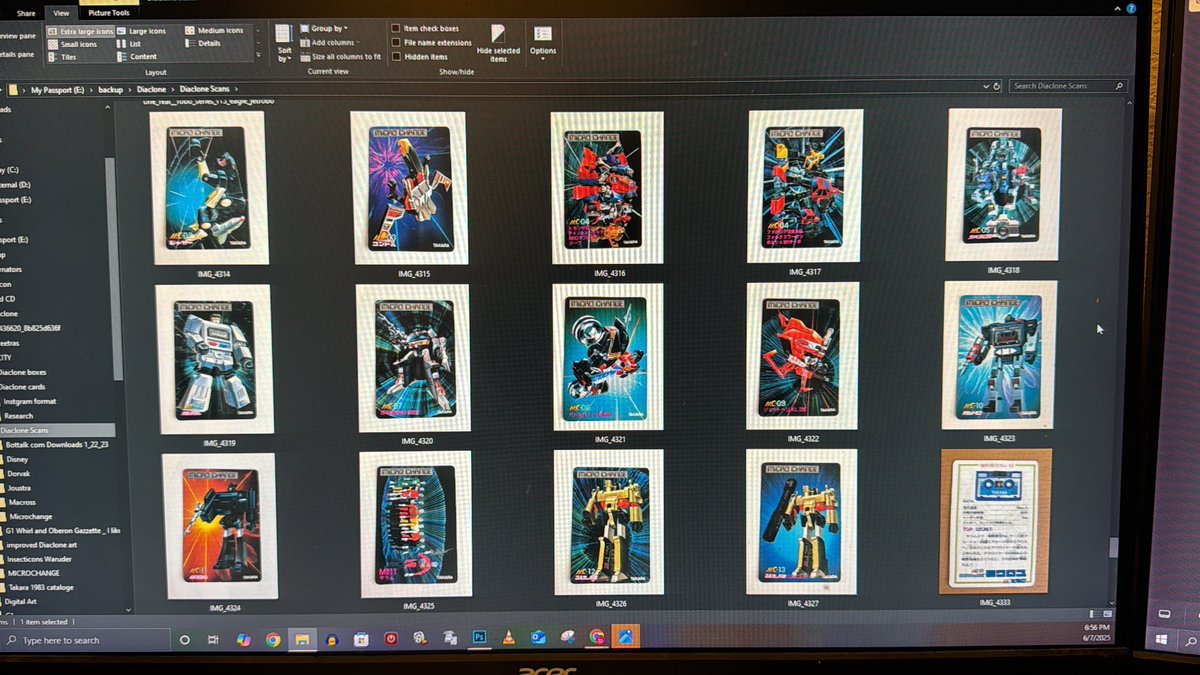The width and height of the screenshot is (1200, 675).
Task: Open headphones app icon on taskbar
Action: (x=331, y=638)
